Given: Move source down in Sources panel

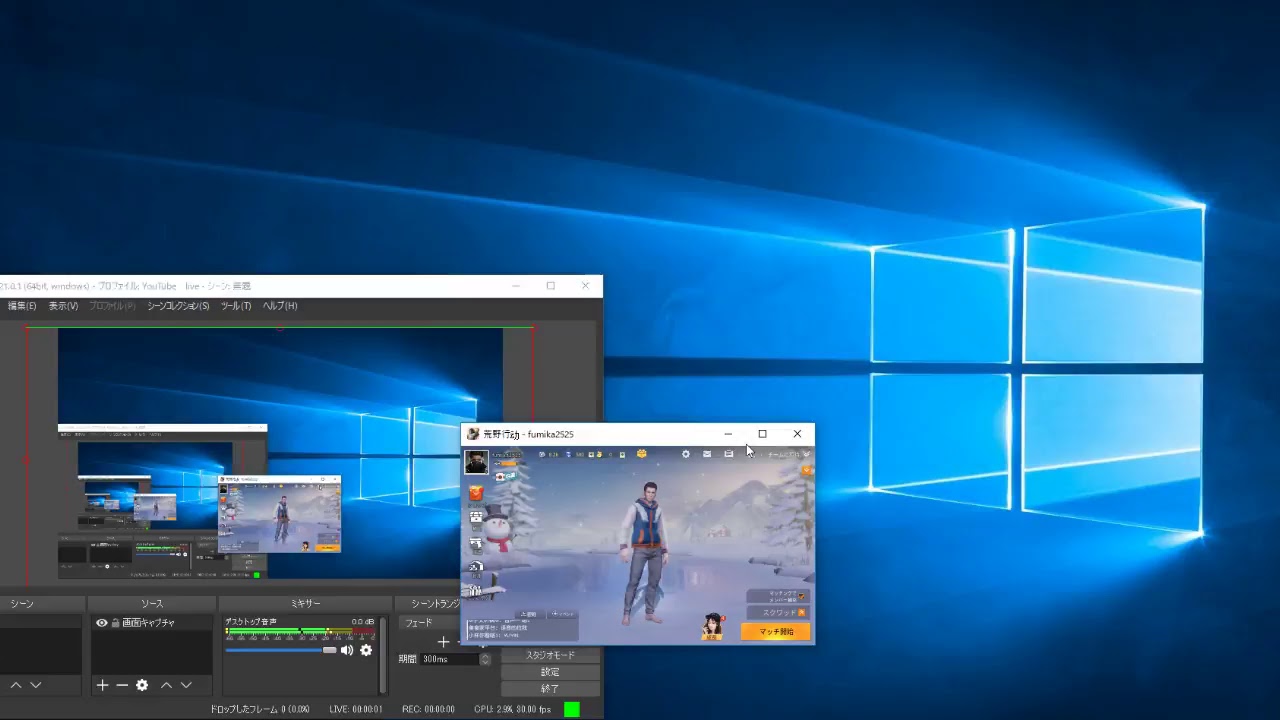Looking at the screenshot, I should click(186, 685).
